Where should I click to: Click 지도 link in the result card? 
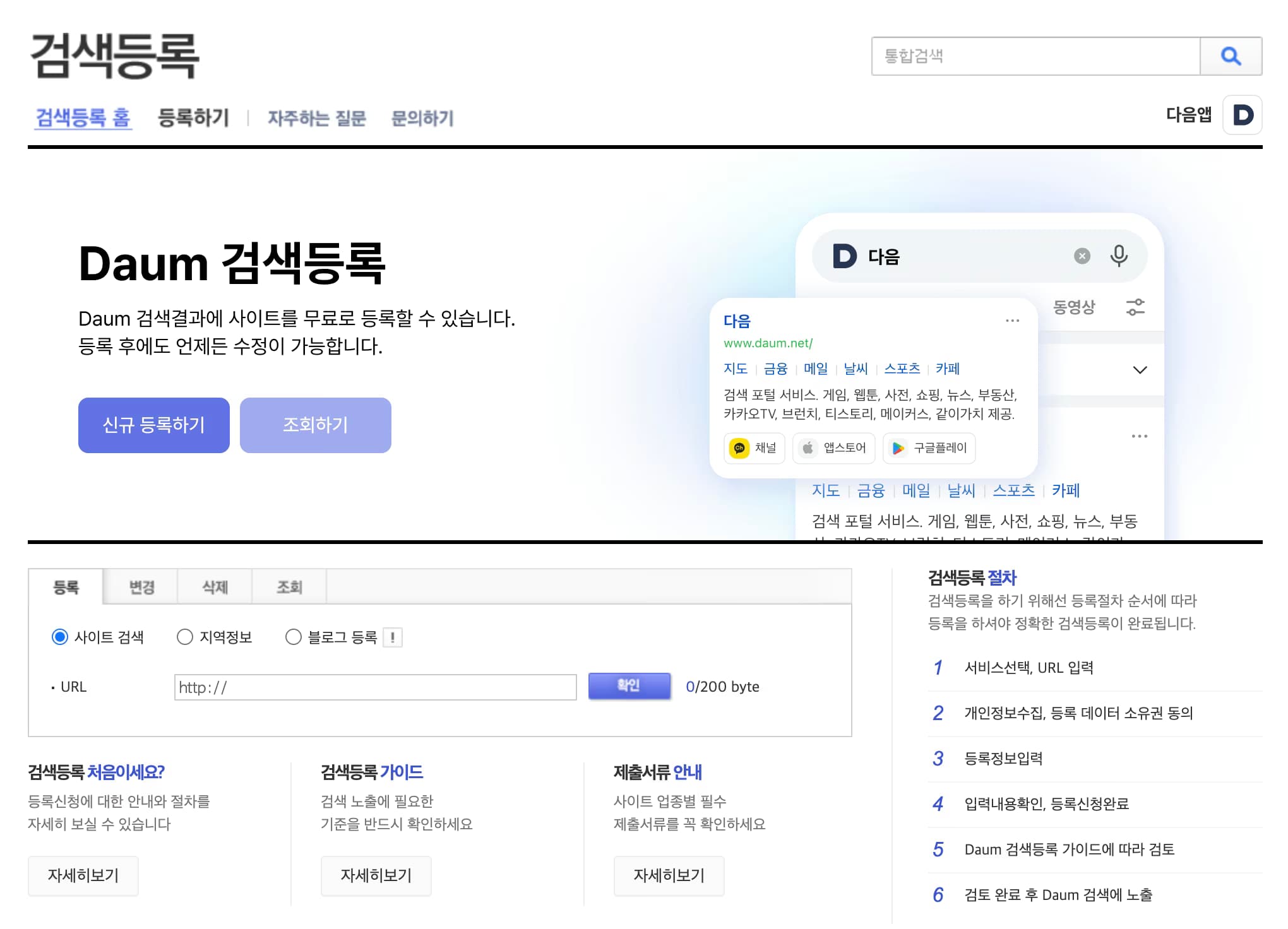coord(736,369)
